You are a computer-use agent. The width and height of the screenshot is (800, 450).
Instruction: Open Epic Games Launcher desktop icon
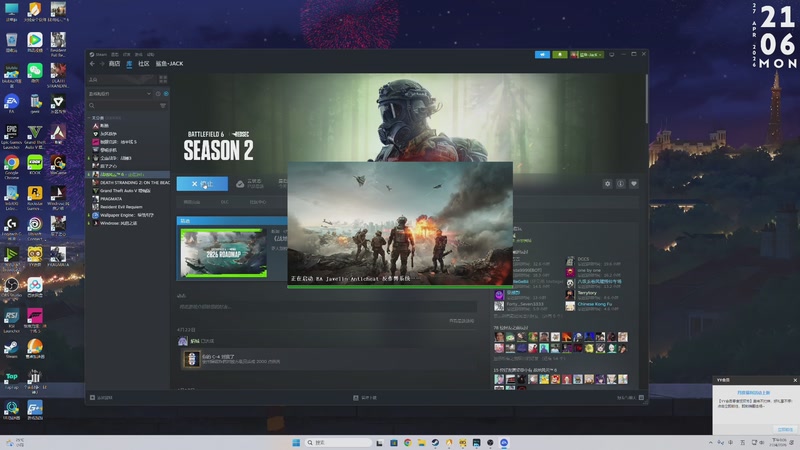(11, 137)
